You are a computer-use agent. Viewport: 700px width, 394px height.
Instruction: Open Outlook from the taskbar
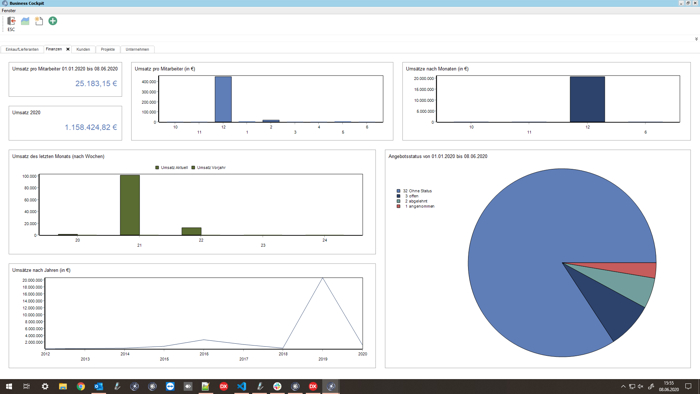point(99,386)
